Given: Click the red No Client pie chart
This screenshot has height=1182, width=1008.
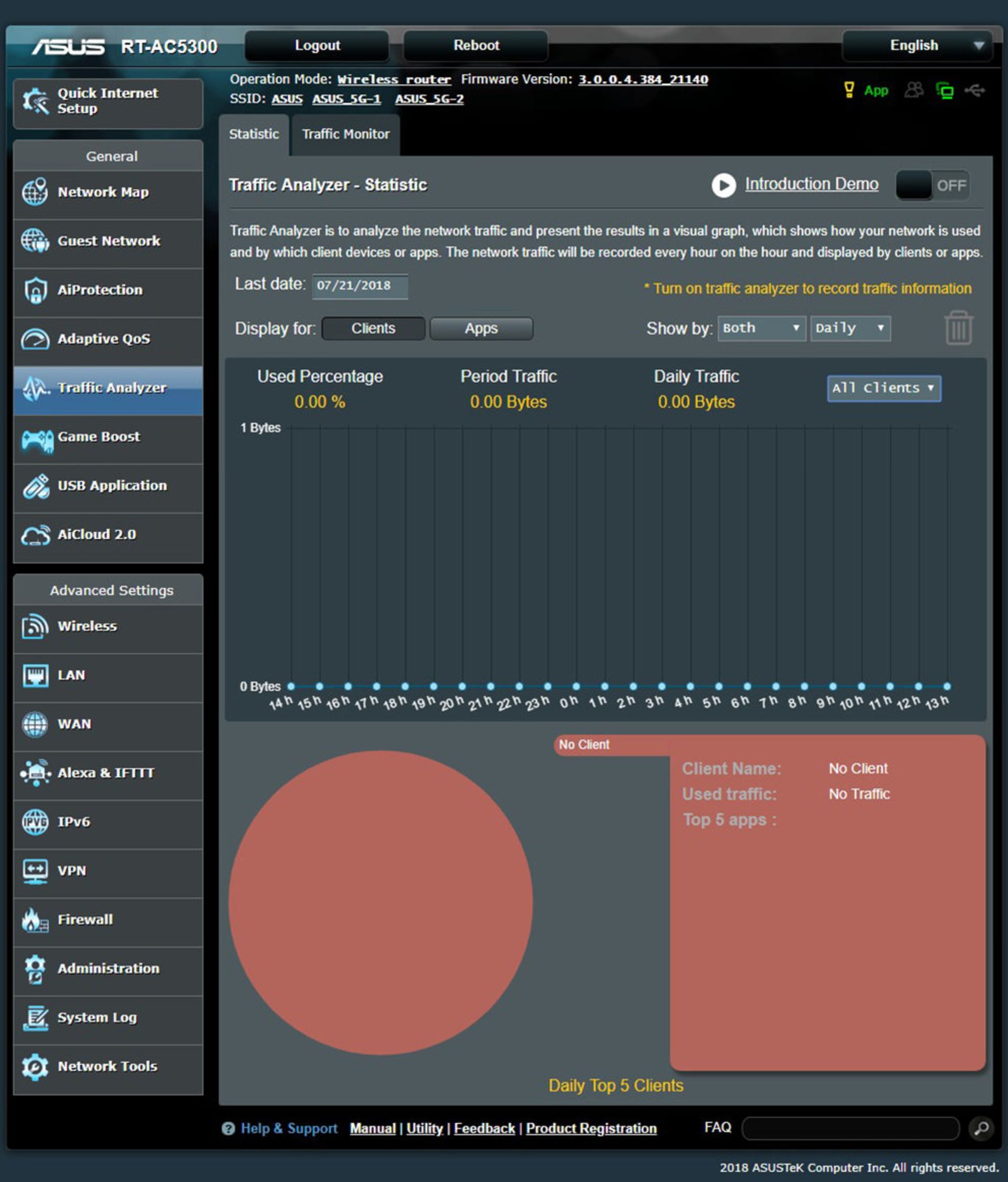Looking at the screenshot, I should 381,902.
